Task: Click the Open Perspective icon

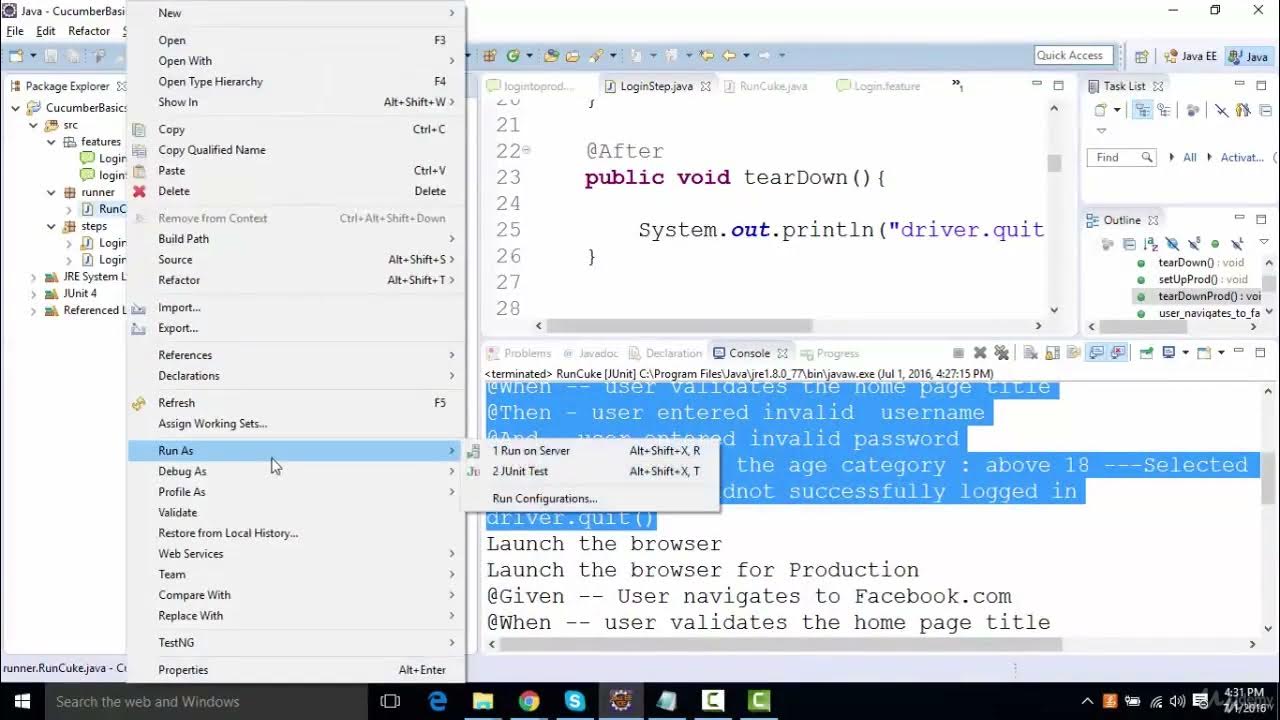Action: tap(1141, 56)
